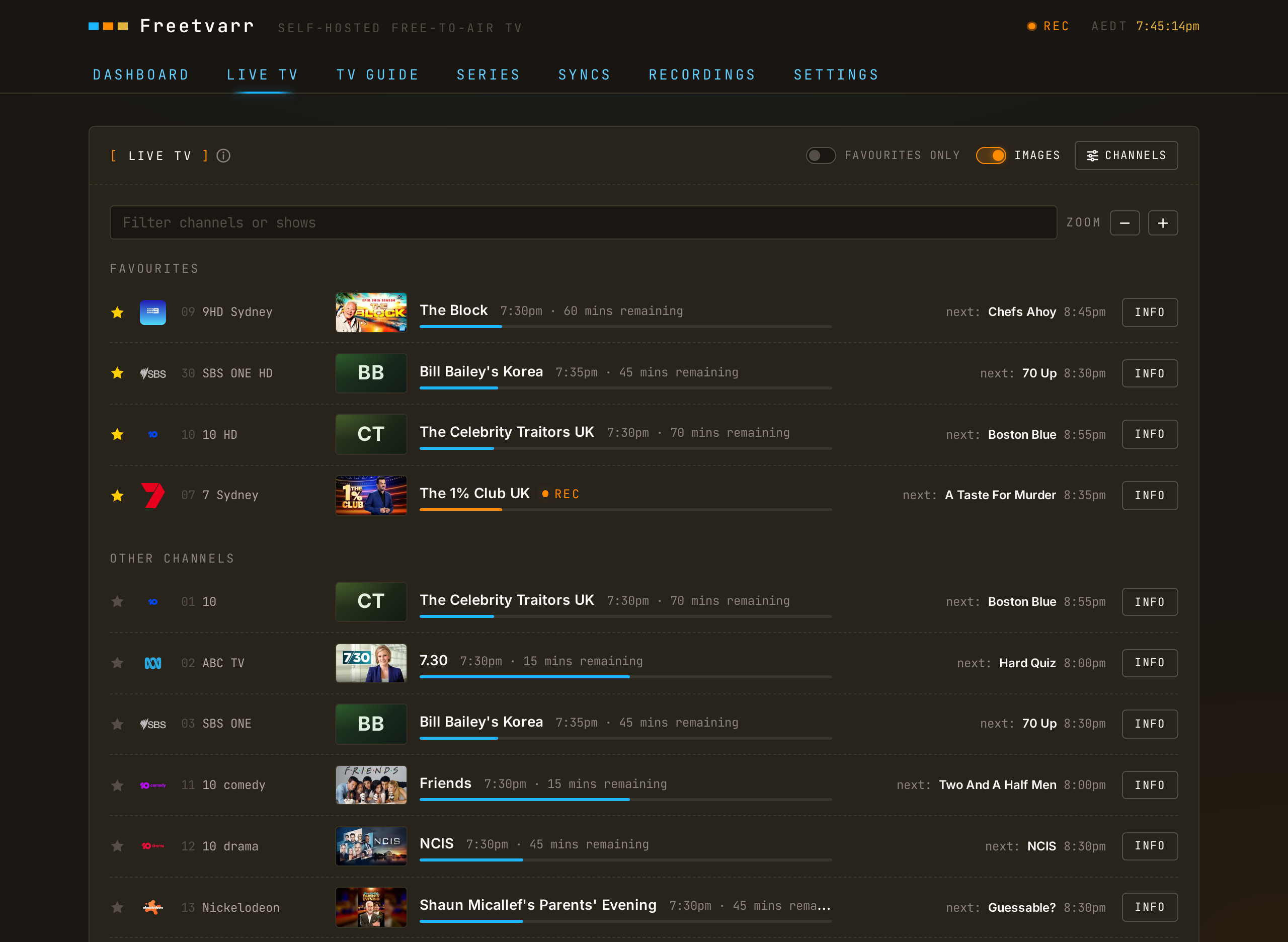Image resolution: width=1288 pixels, height=942 pixels.
Task: Favourite ABC TV using its star
Action: coord(117,663)
